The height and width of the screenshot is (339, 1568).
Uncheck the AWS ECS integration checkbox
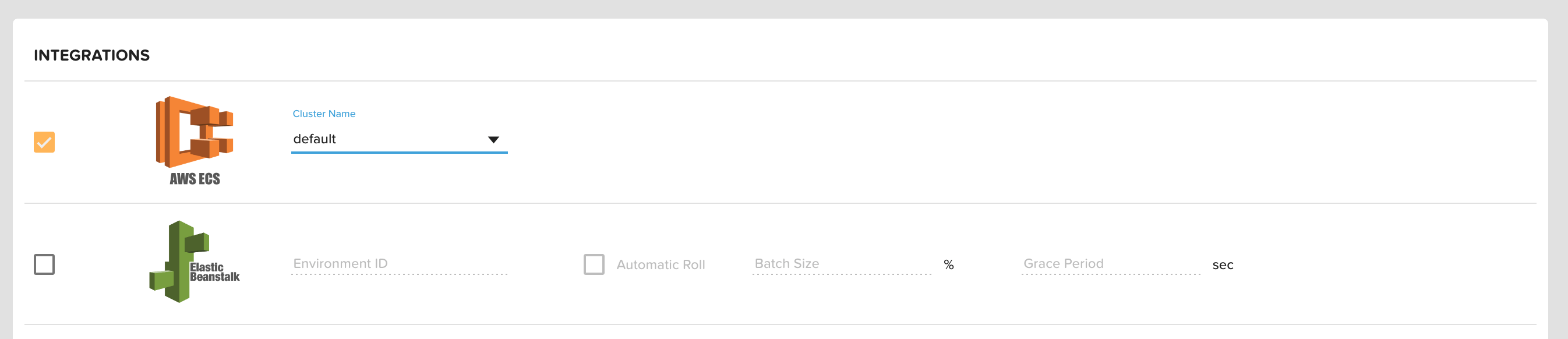click(x=44, y=142)
